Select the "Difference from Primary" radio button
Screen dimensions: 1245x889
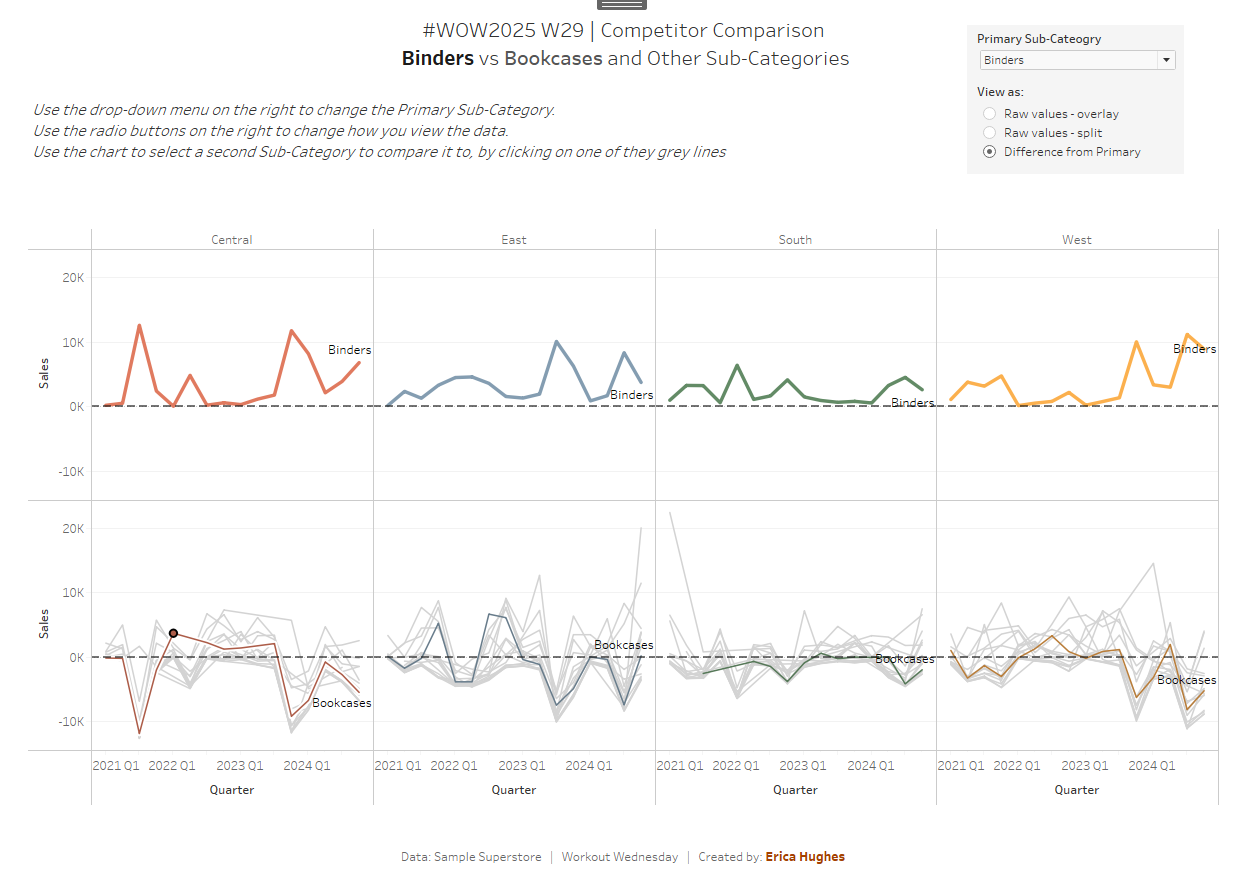[x=990, y=152]
